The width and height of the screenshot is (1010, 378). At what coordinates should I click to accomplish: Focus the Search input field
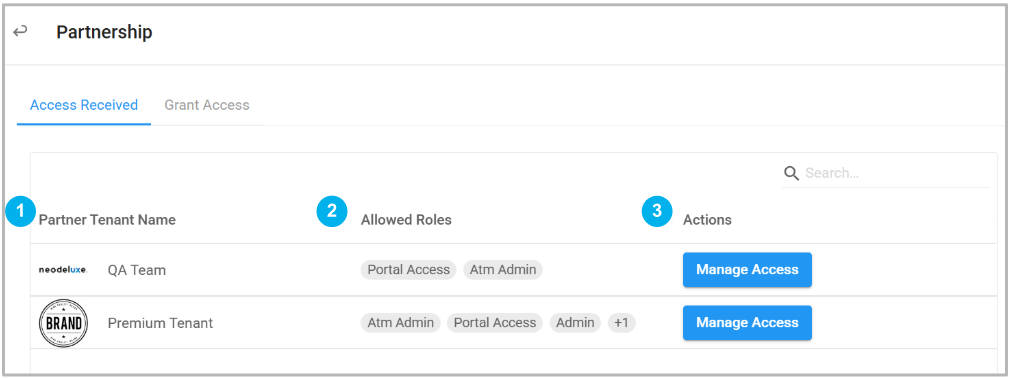coord(895,173)
